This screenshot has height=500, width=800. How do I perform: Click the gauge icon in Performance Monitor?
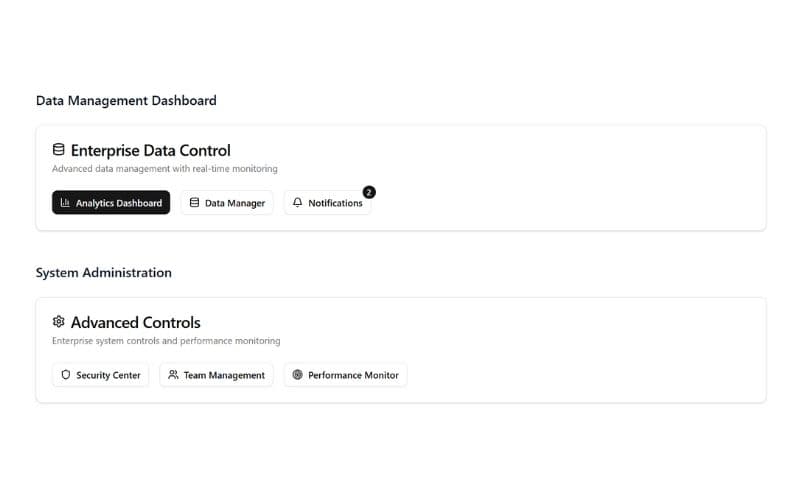[297, 375]
